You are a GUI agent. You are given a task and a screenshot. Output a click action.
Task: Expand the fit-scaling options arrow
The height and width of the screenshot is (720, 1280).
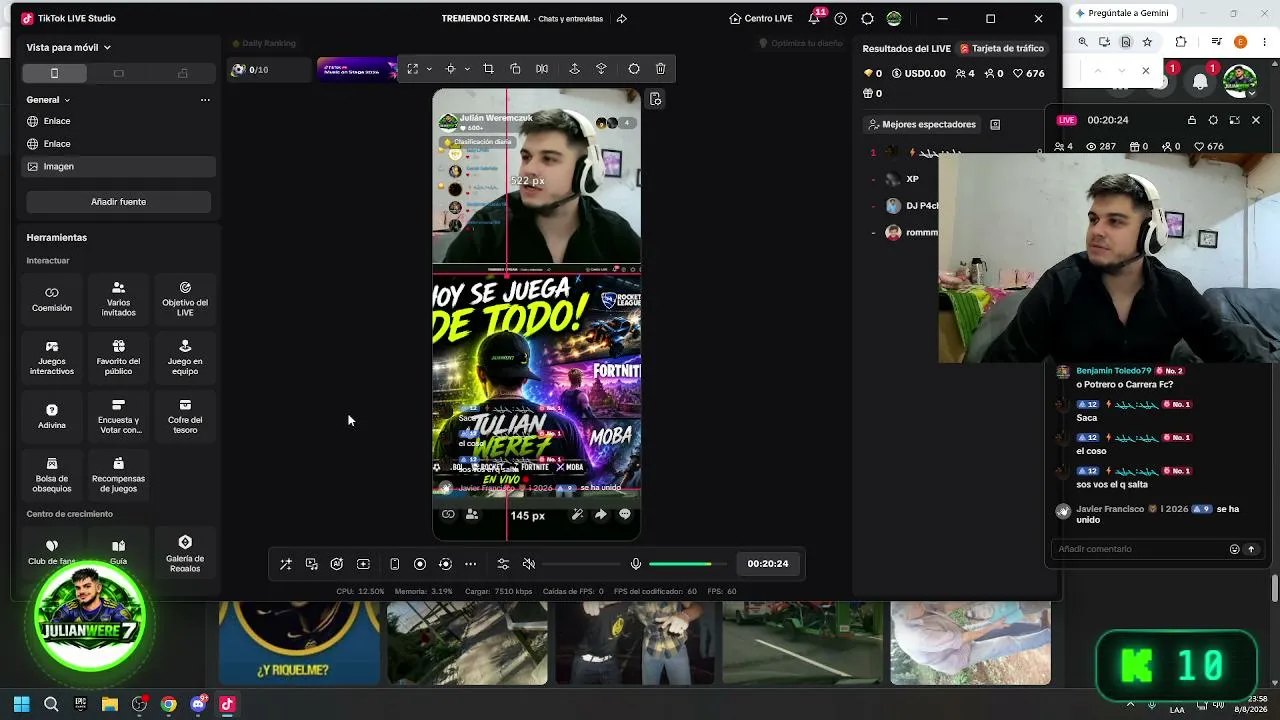point(429,69)
